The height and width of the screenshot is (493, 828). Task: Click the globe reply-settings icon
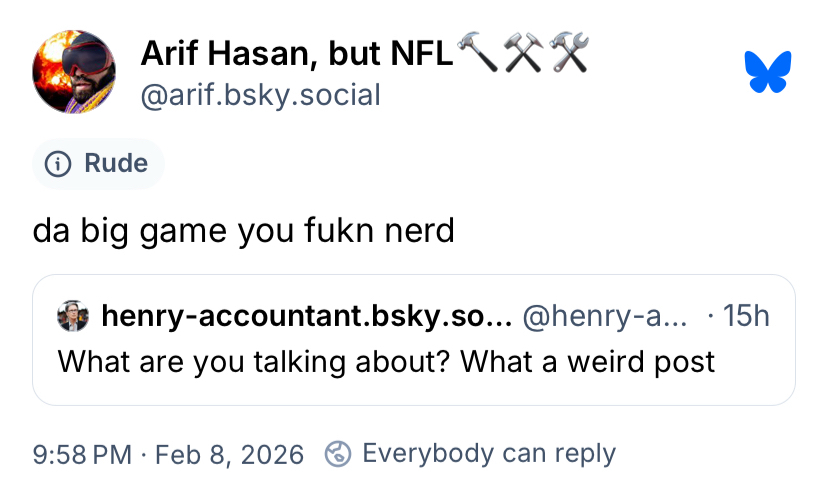point(339,454)
